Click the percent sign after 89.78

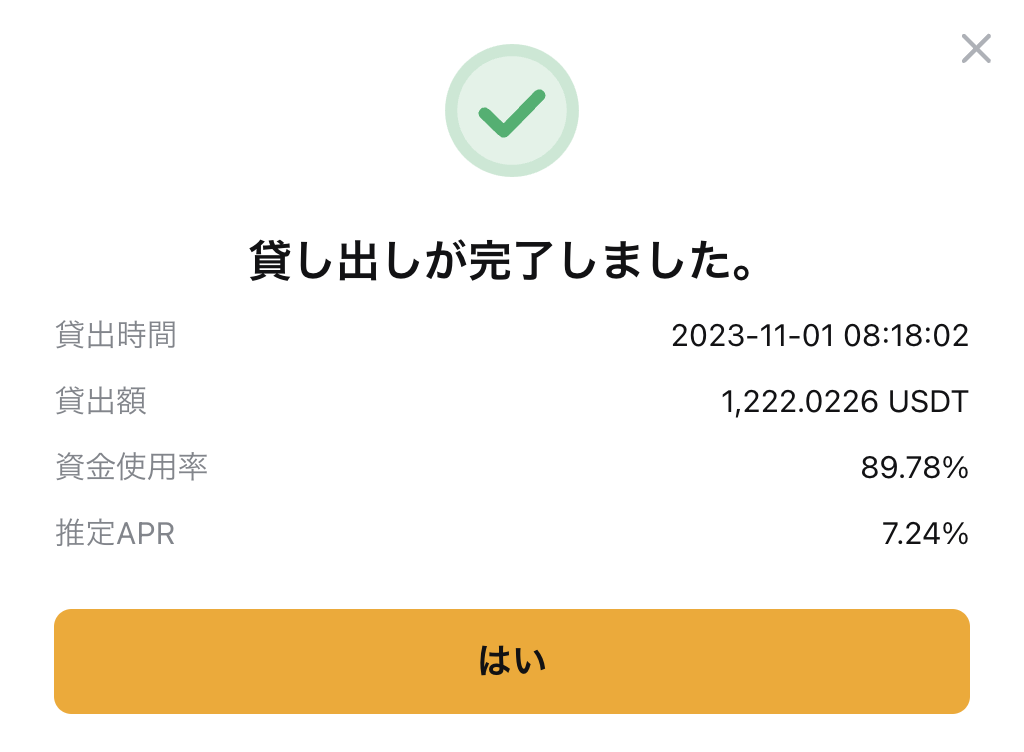point(955,467)
